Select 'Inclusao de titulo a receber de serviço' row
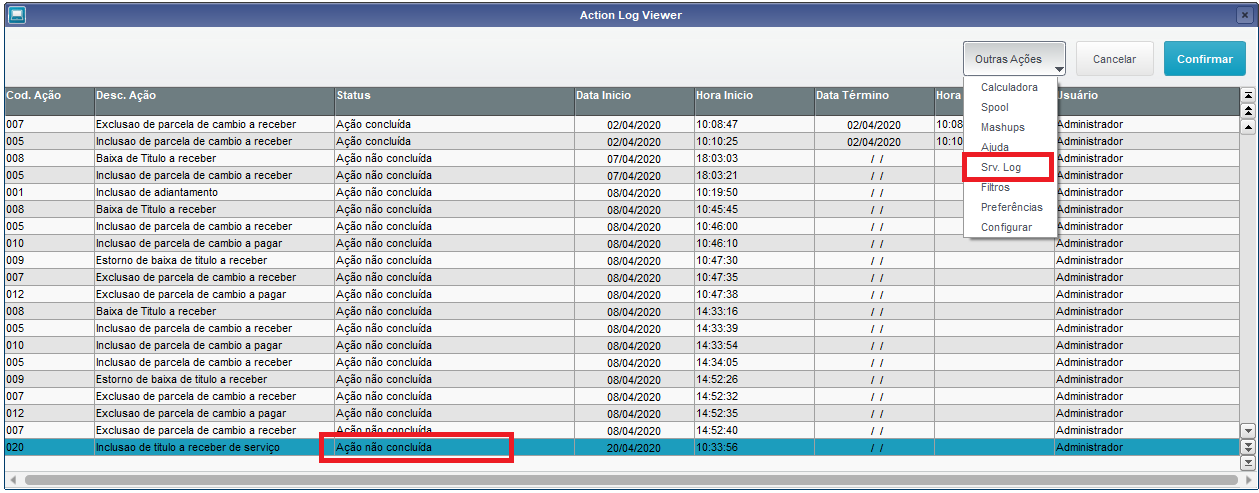This screenshot has width=1259, height=493. pos(622,447)
